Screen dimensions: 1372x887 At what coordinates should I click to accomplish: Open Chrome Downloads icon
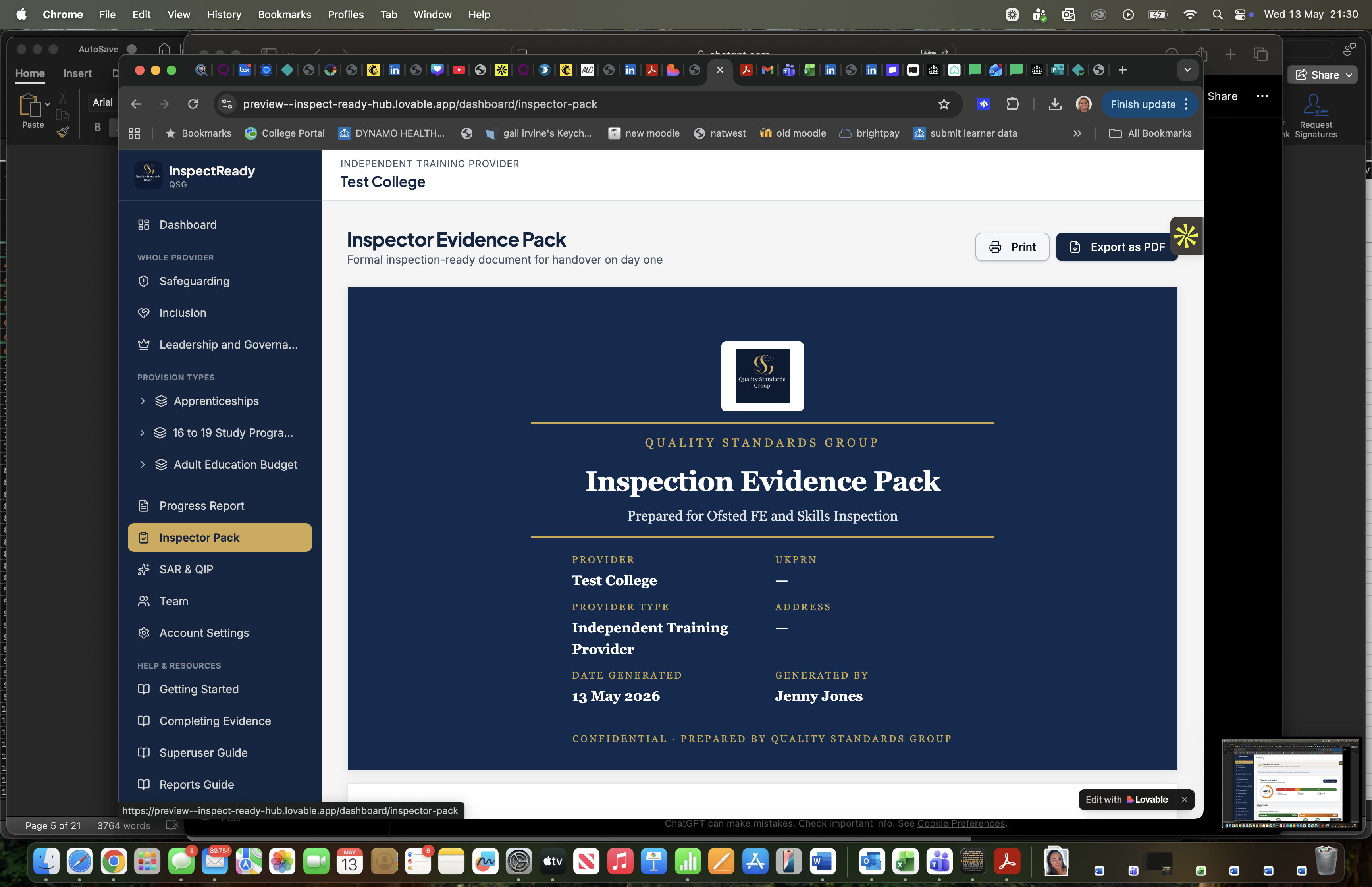point(1054,104)
